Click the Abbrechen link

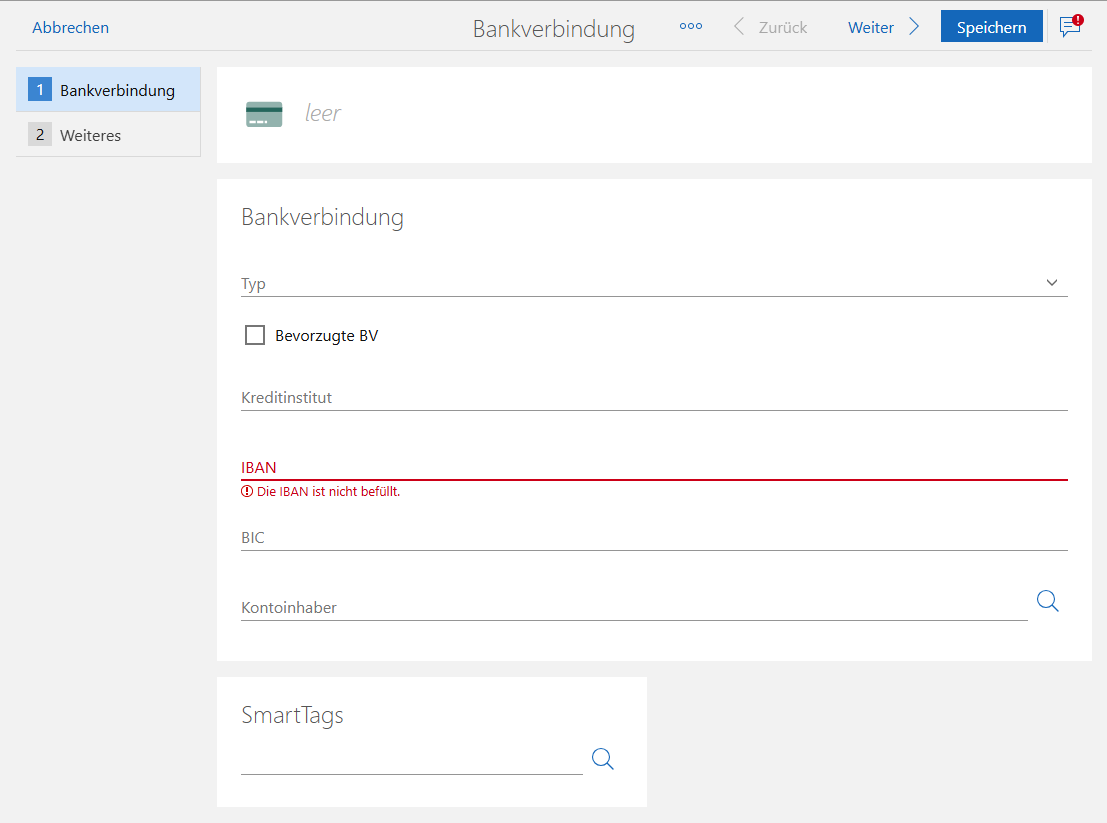[70, 27]
